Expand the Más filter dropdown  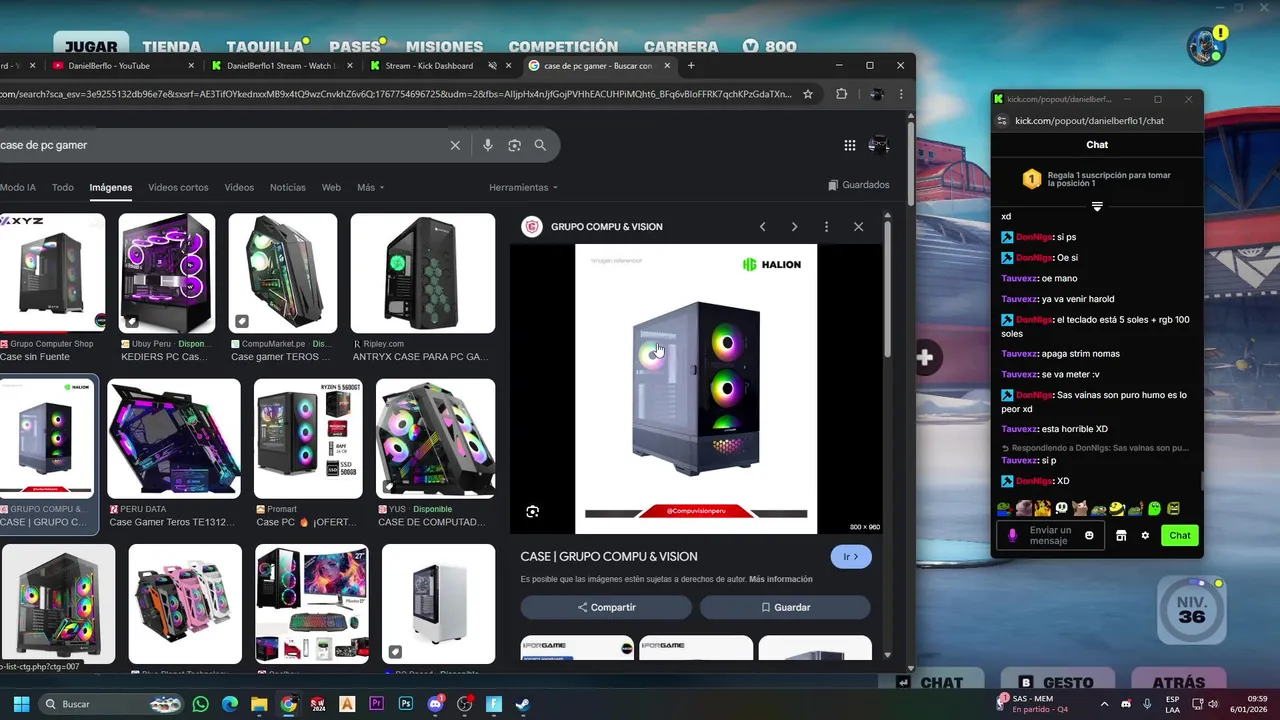pos(370,187)
